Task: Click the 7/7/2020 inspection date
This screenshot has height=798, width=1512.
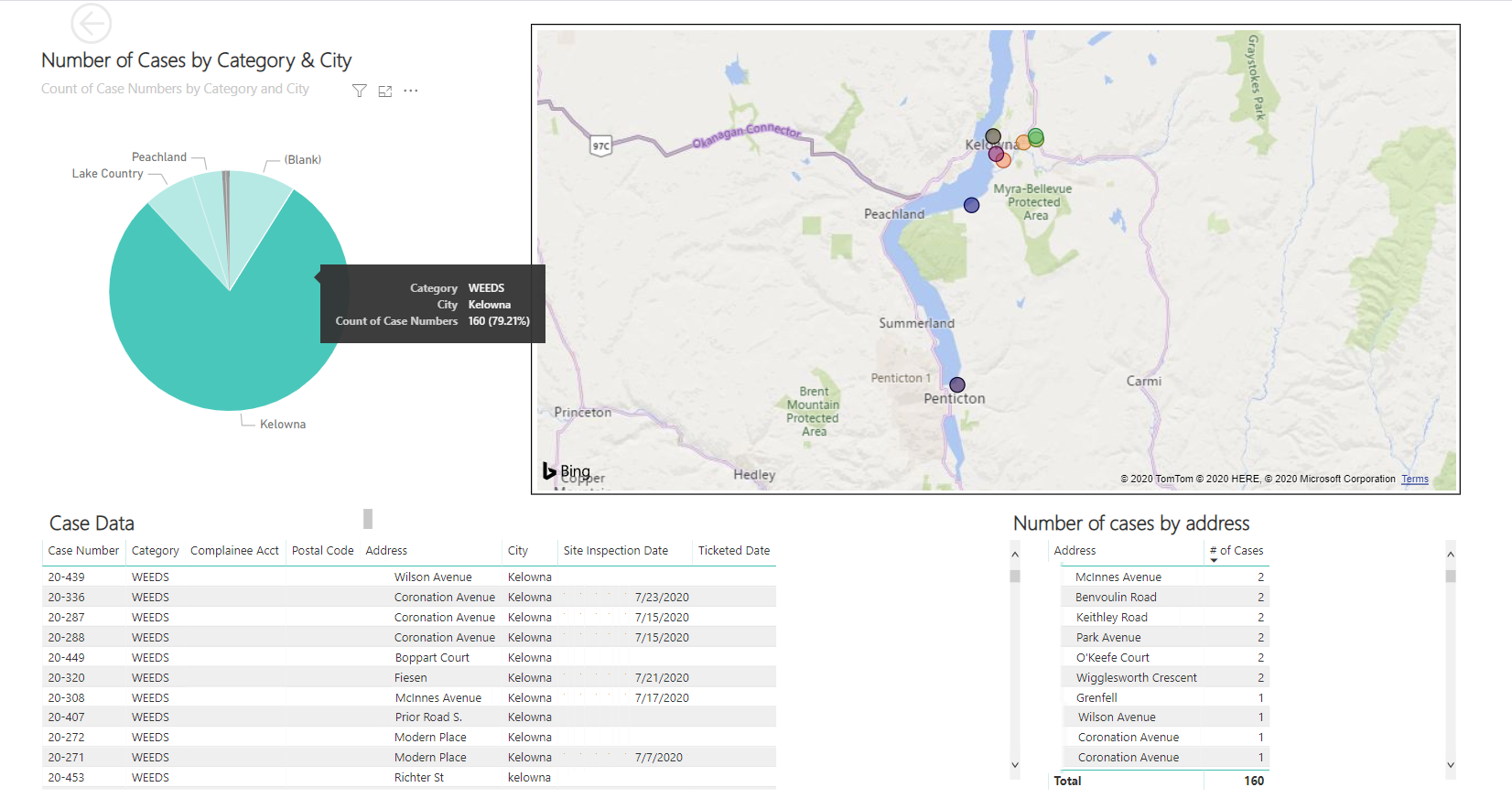Action: [x=659, y=758]
